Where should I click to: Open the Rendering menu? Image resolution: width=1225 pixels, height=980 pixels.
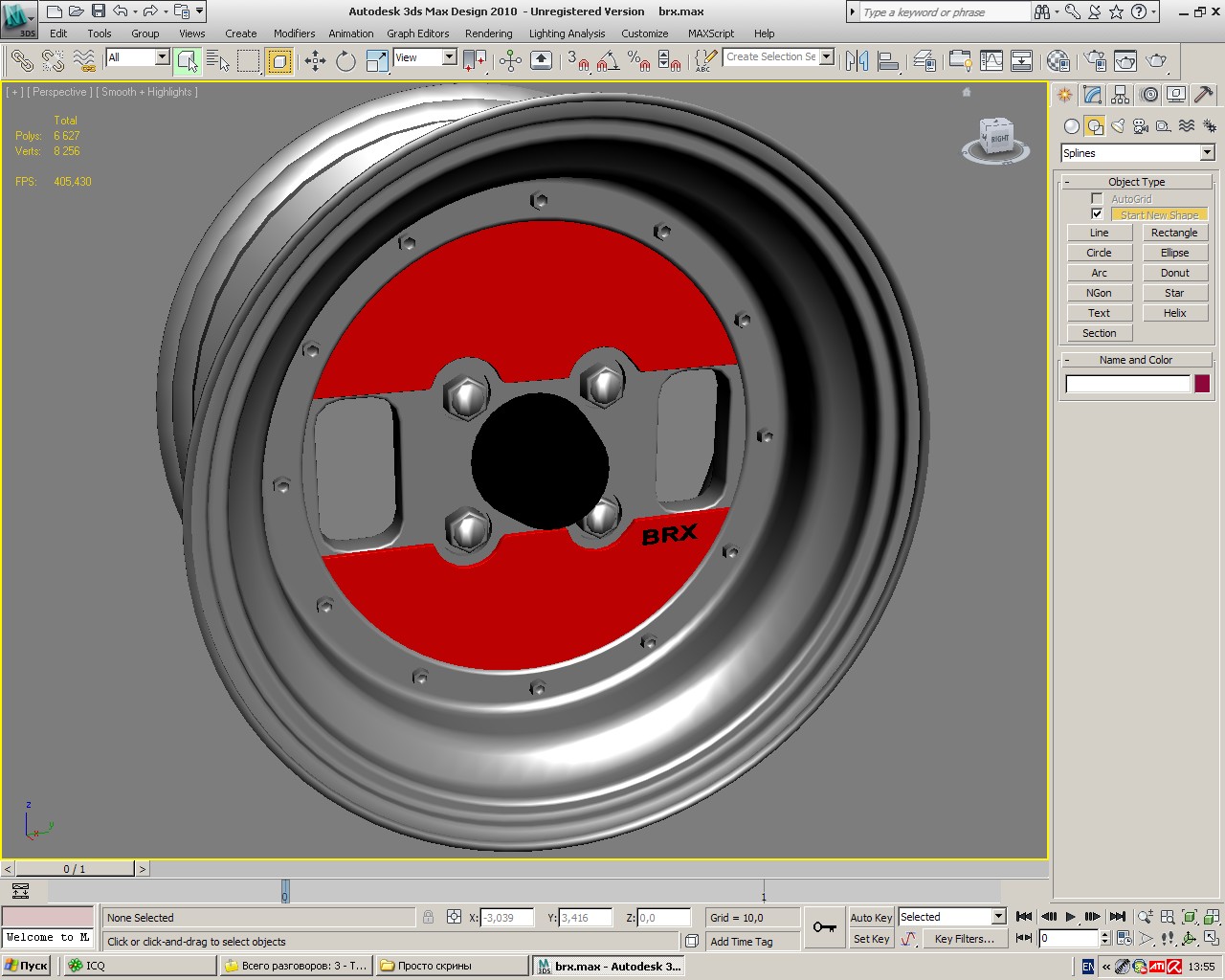[x=488, y=33]
